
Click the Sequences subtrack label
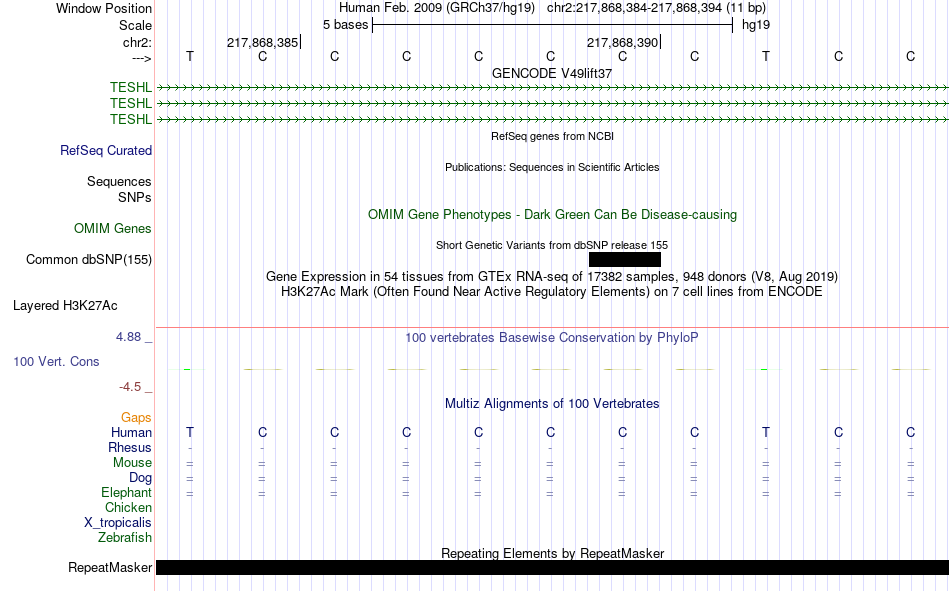(119, 181)
